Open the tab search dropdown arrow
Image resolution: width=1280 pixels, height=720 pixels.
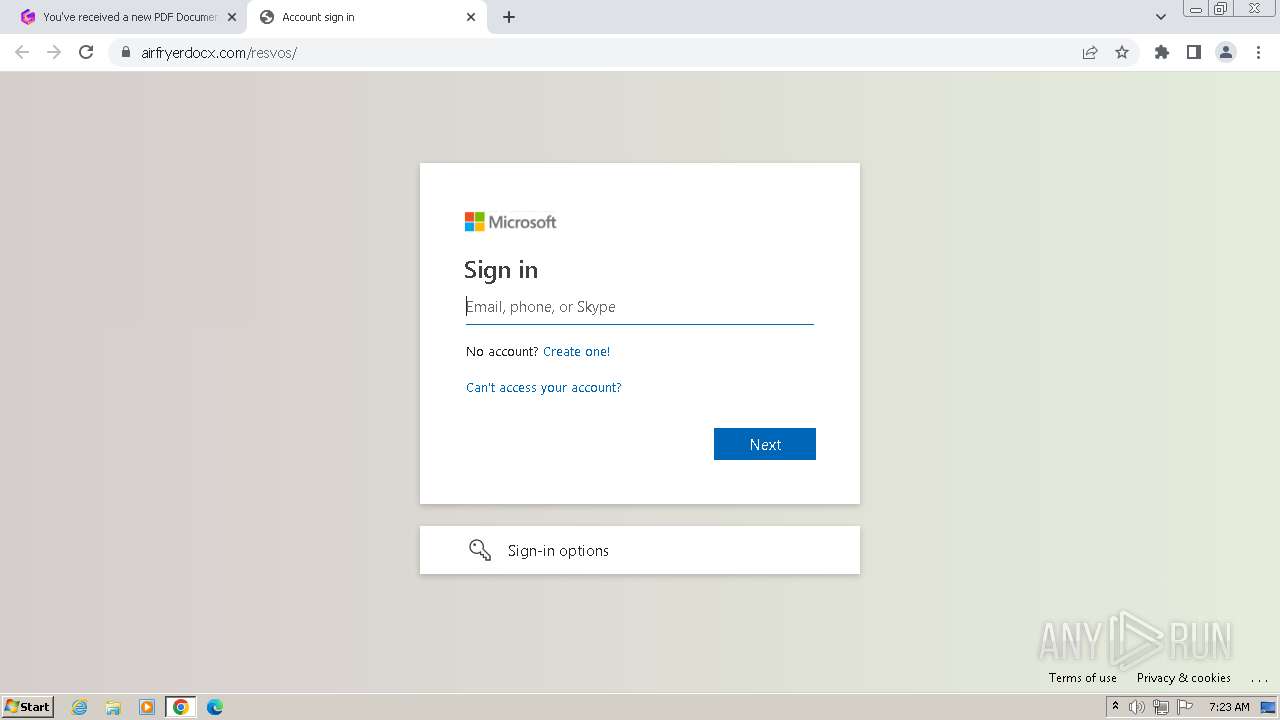point(1161,17)
